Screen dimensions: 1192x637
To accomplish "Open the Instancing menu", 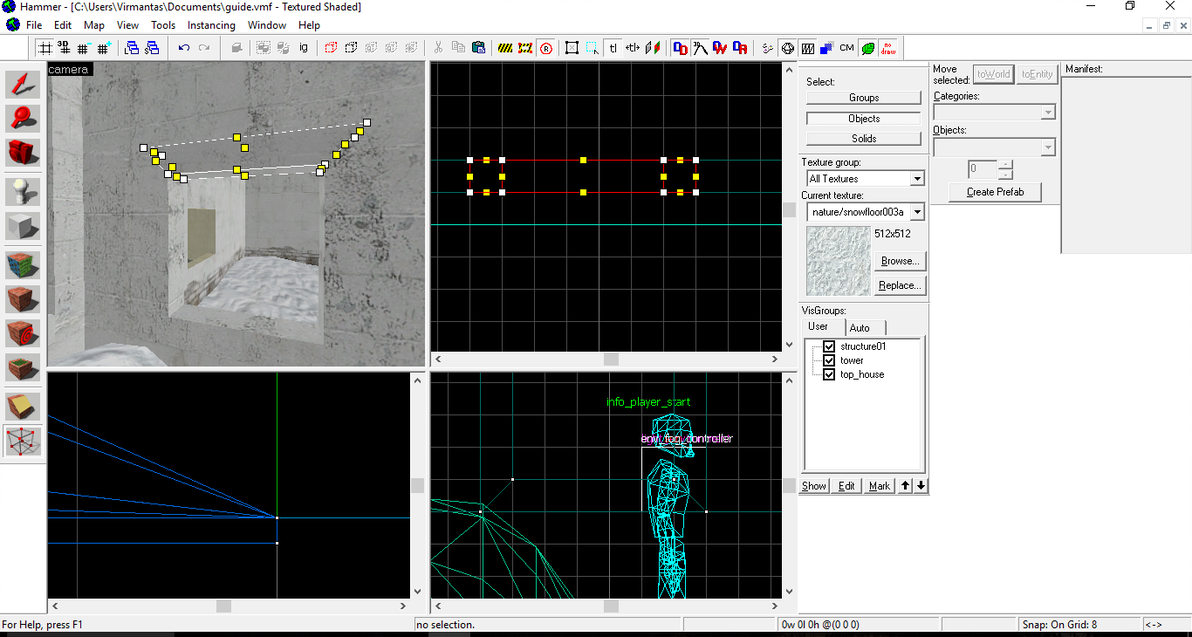I will click(211, 25).
